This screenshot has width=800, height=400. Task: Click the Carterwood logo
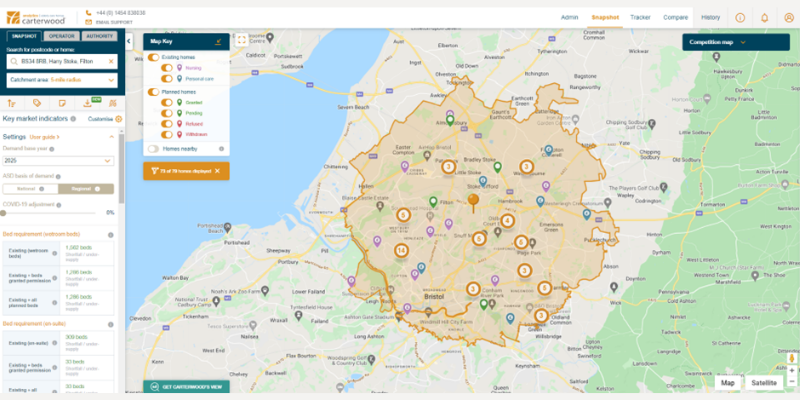click(36, 18)
